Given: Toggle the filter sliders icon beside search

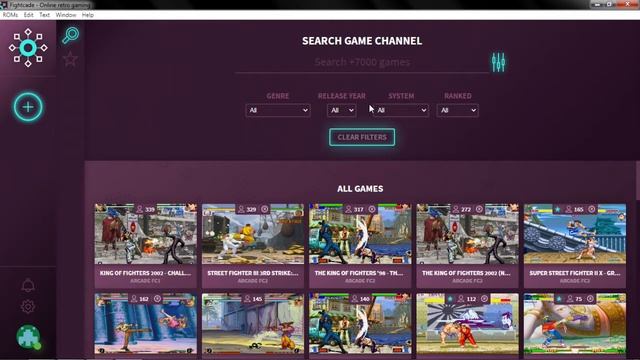Looking at the screenshot, I should tap(498, 62).
